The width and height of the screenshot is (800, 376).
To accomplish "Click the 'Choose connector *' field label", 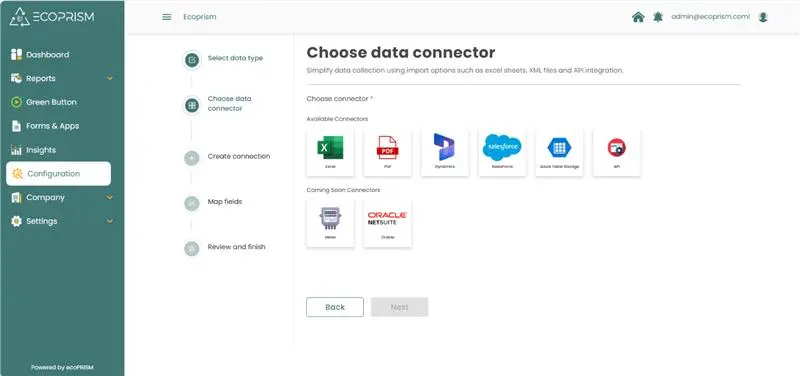I will pos(340,98).
